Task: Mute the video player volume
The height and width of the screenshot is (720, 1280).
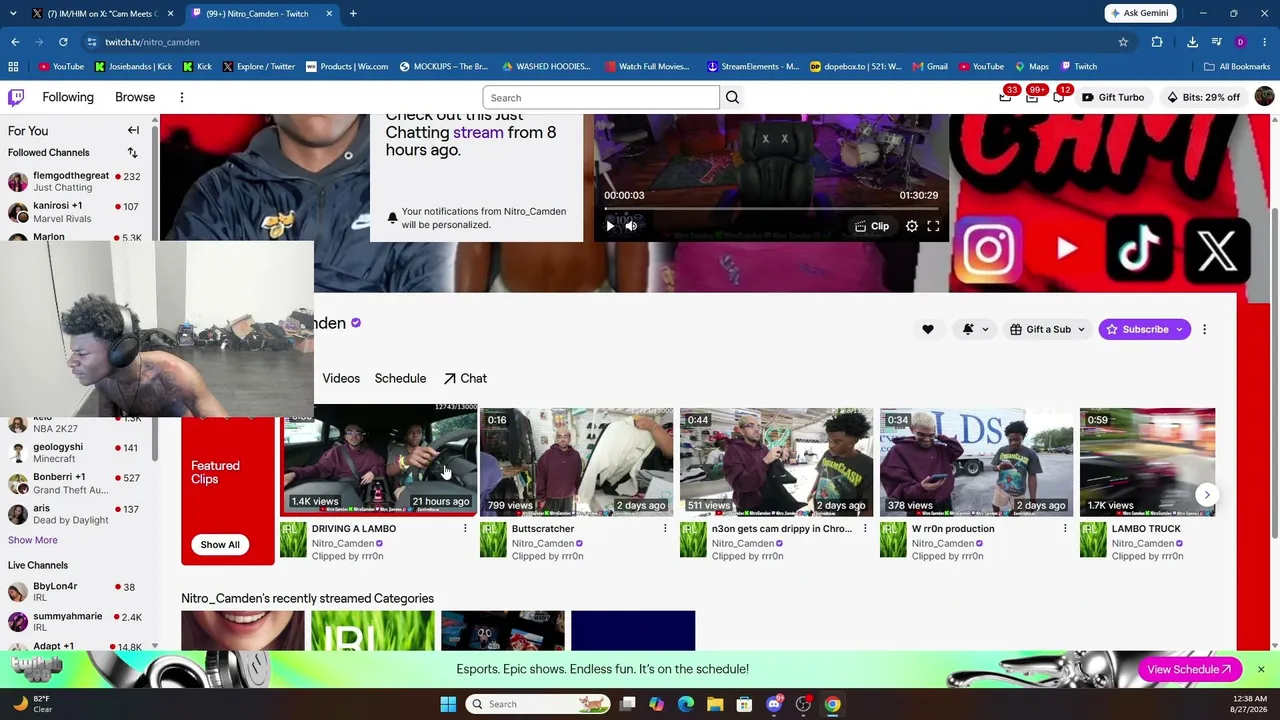Action: [631, 227]
